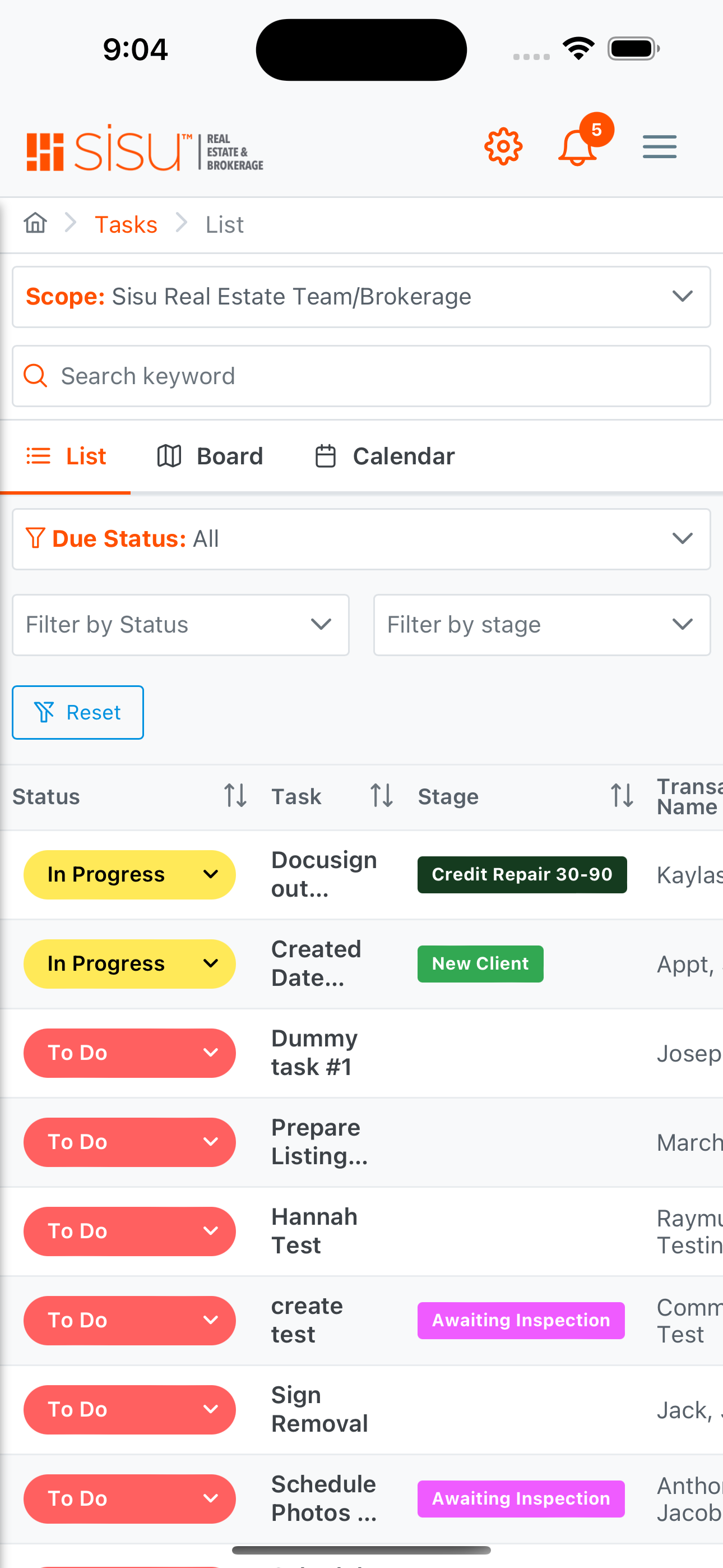Sort by Task column arrows
Screen dimensions: 723x1568
(x=382, y=796)
